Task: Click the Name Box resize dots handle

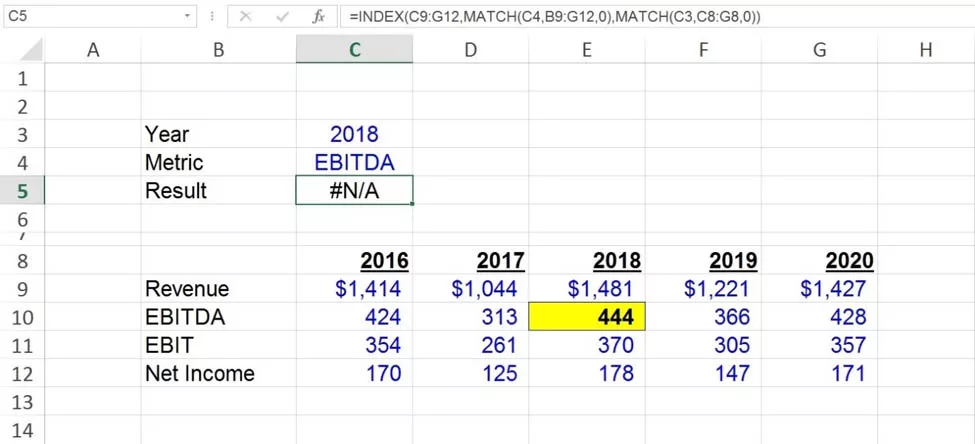Action: pyautogui.click(x=214, y=17)
